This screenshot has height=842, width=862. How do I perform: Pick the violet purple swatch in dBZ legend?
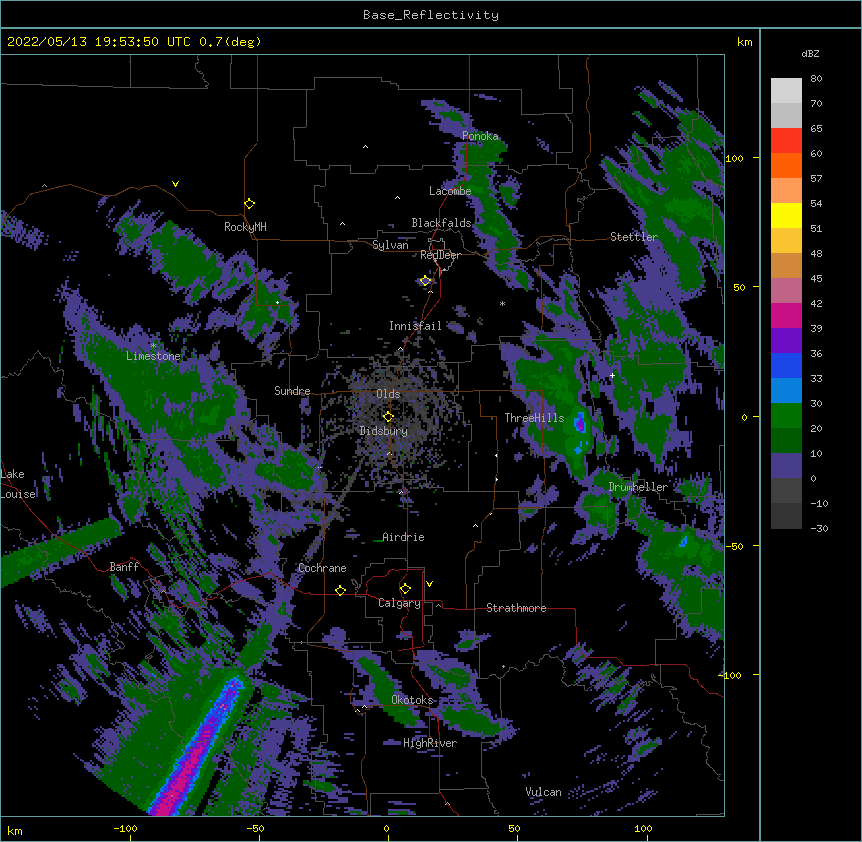click(x=786, y=340)
